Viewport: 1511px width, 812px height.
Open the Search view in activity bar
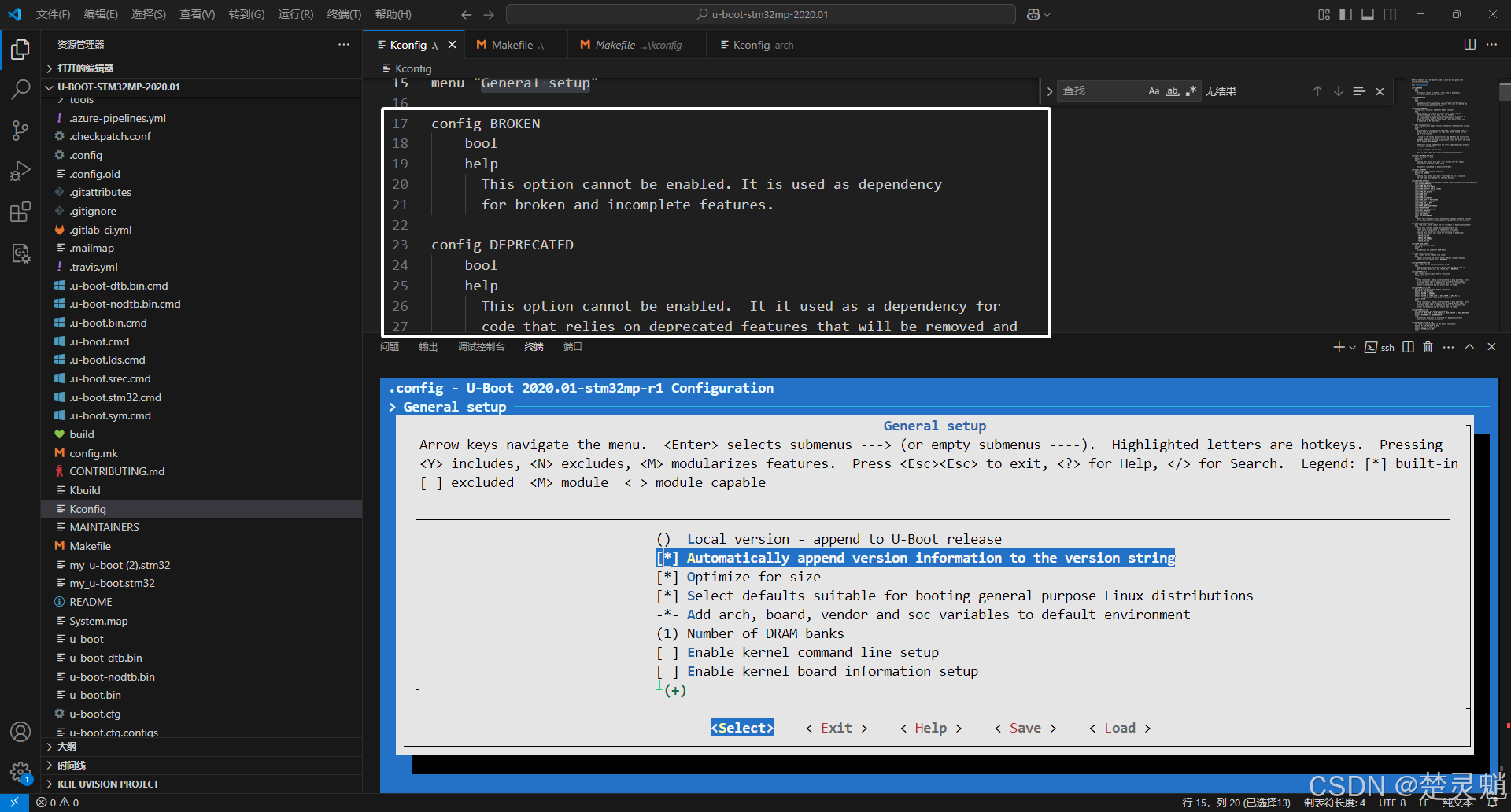[20, 90]
